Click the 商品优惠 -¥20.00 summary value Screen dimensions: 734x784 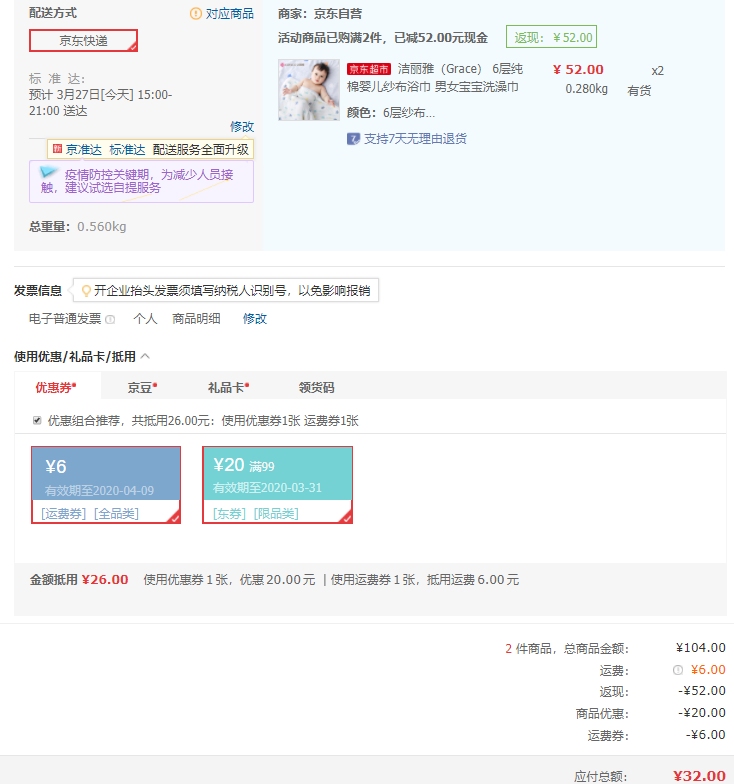[702, 713]
